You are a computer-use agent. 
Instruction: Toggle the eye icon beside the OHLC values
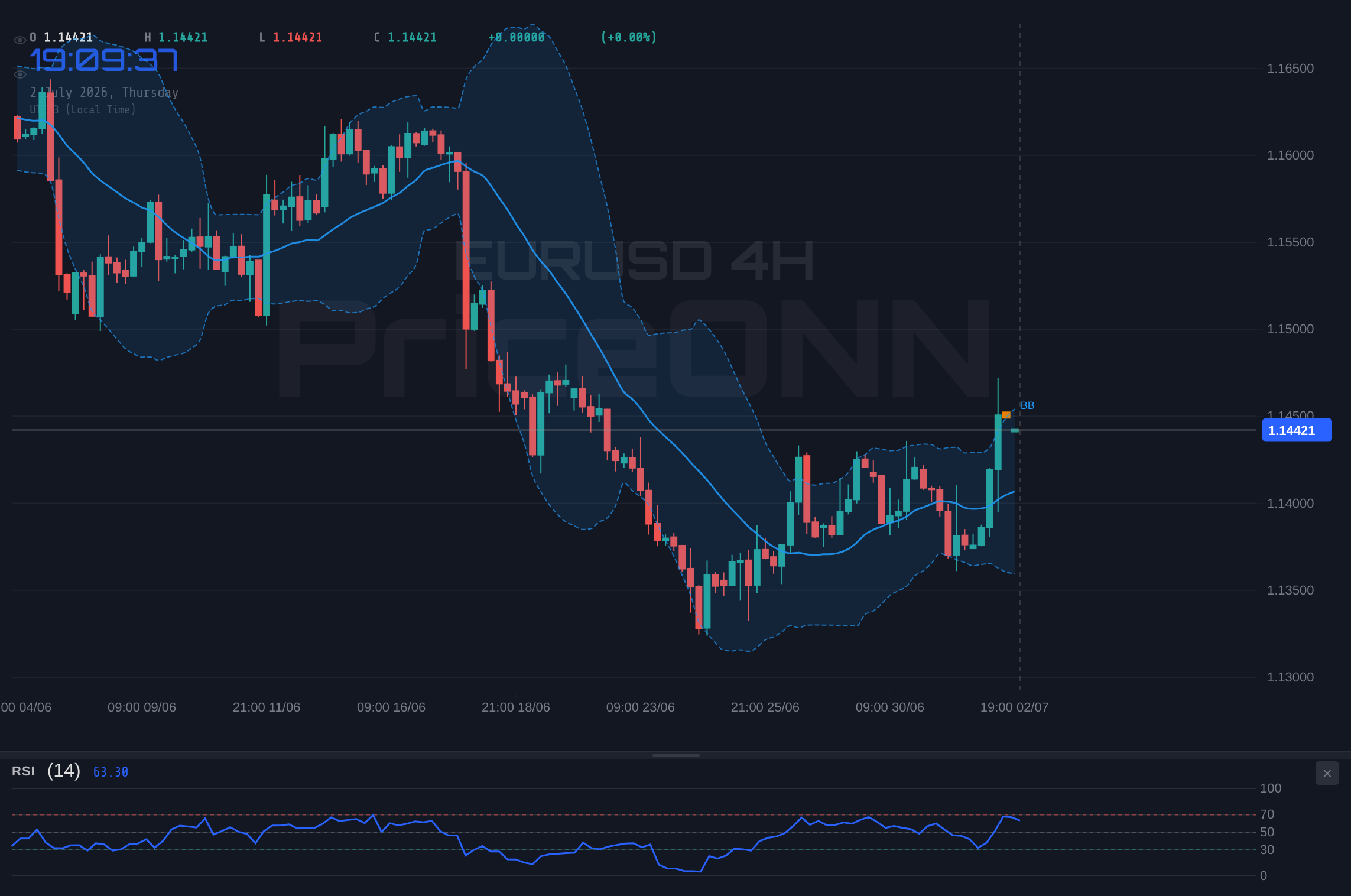click(20, 40)
